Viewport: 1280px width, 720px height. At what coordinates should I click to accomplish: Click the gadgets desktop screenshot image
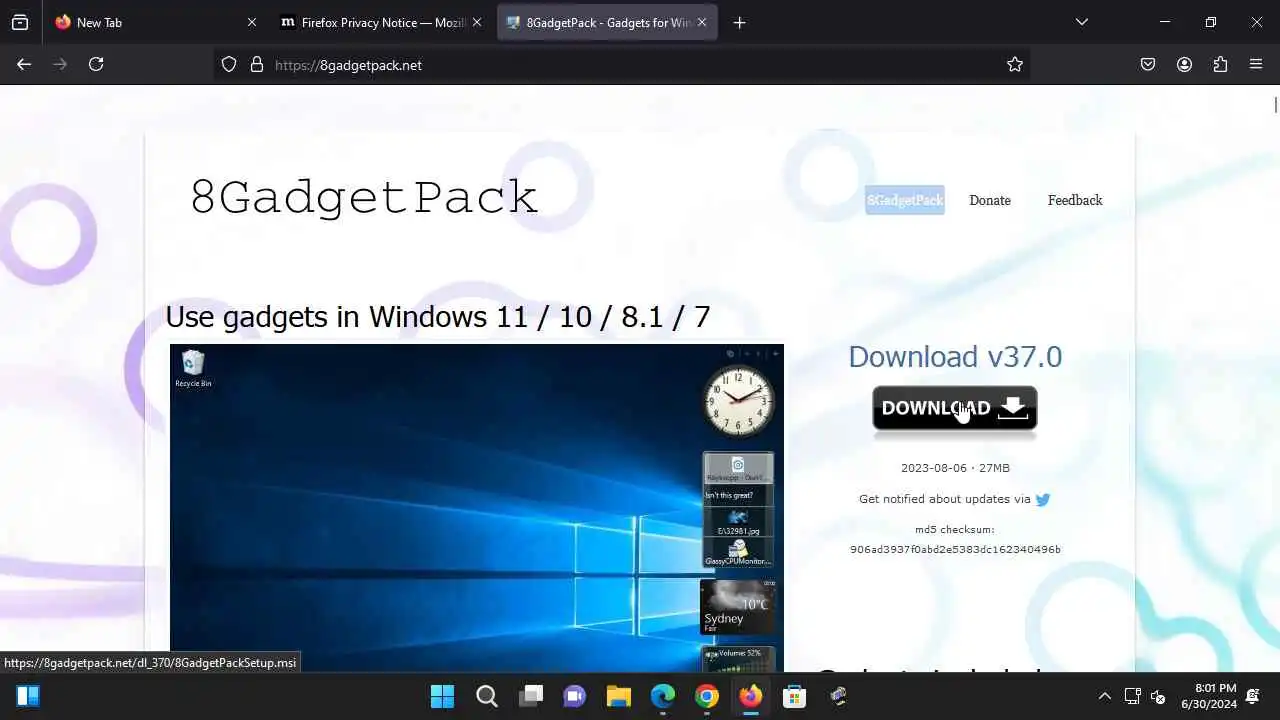point(477,507)
